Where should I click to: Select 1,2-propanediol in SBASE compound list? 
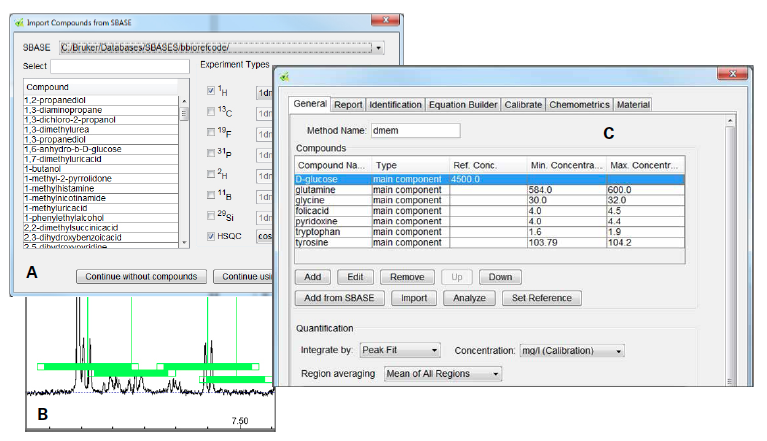click(x=101, y=100)
